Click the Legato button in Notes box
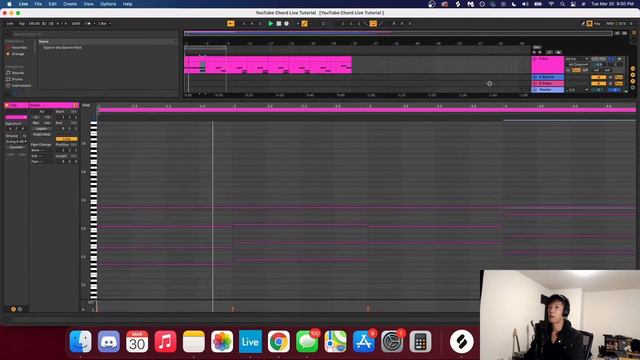 tap(41, 129)
